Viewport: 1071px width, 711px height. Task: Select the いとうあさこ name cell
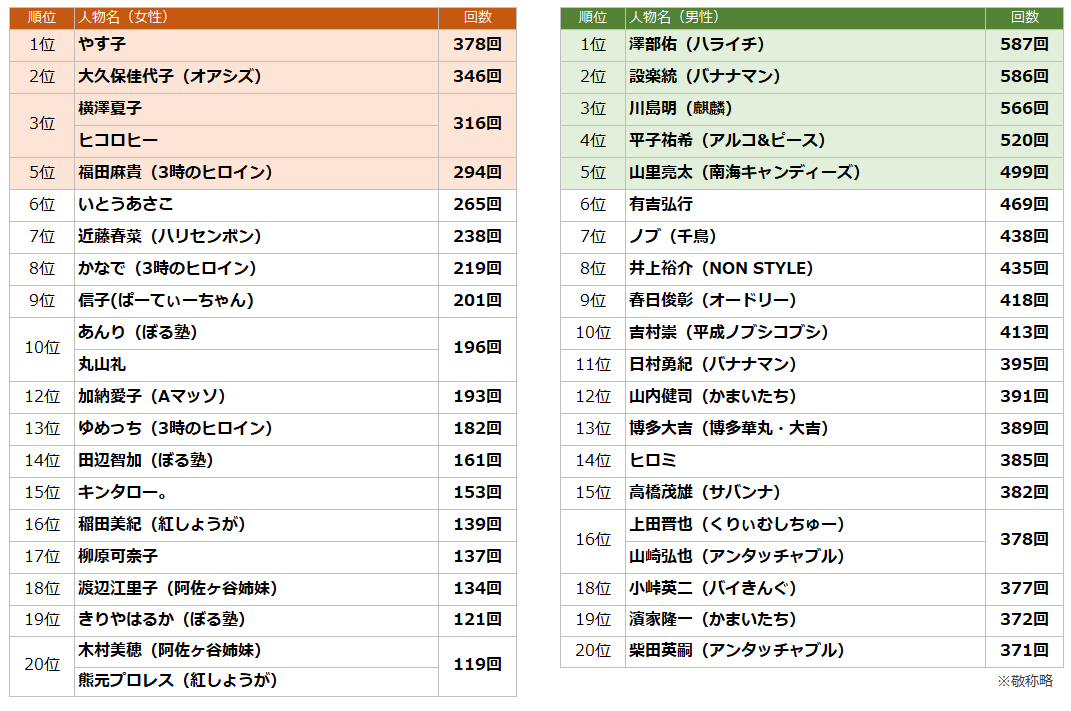click(125, 204)
